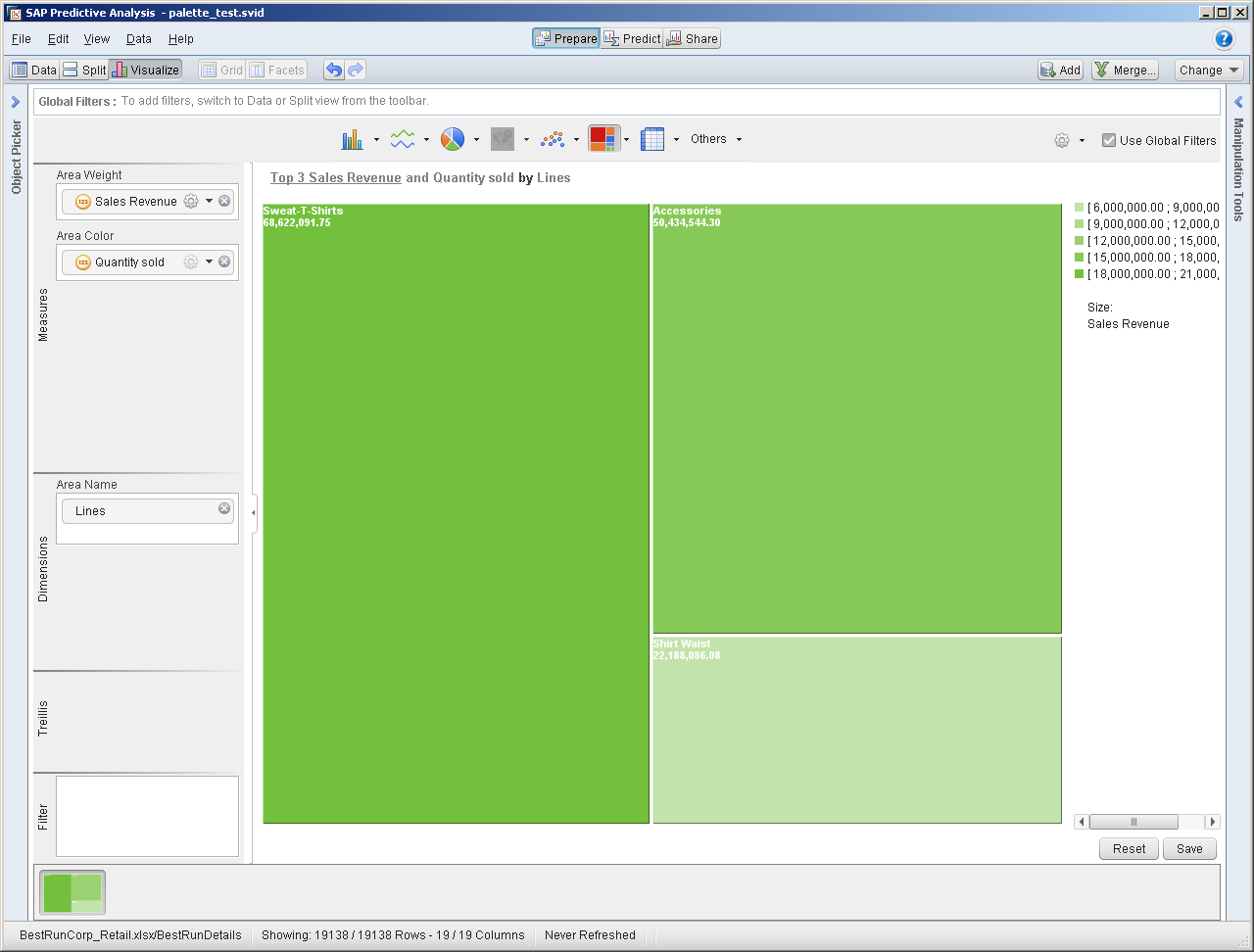Screen dimensions: 1254x952
Task: Open the View menu
Action: click(97, 39)
